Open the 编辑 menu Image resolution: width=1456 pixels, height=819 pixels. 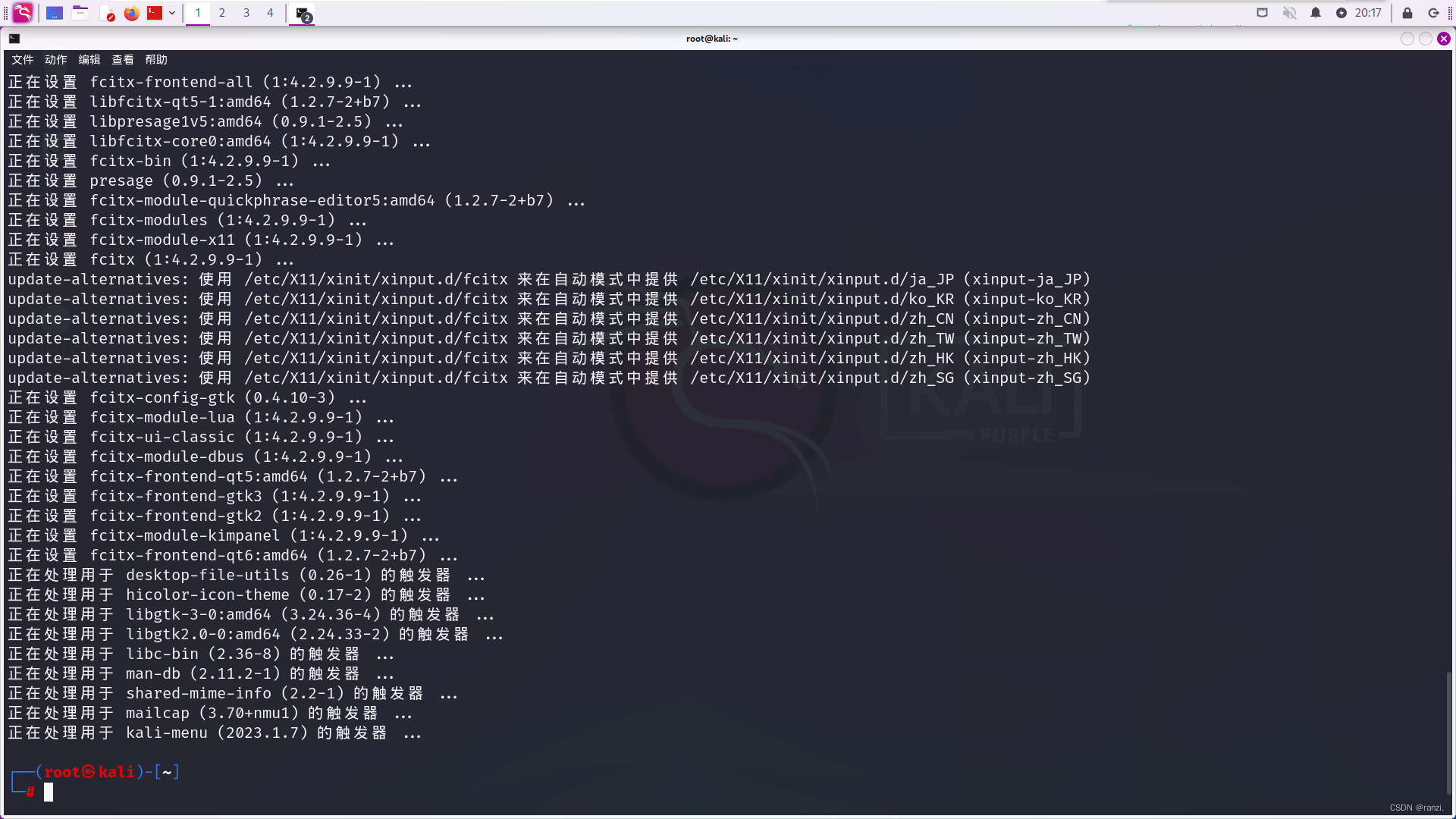click(x=89, y=60)
